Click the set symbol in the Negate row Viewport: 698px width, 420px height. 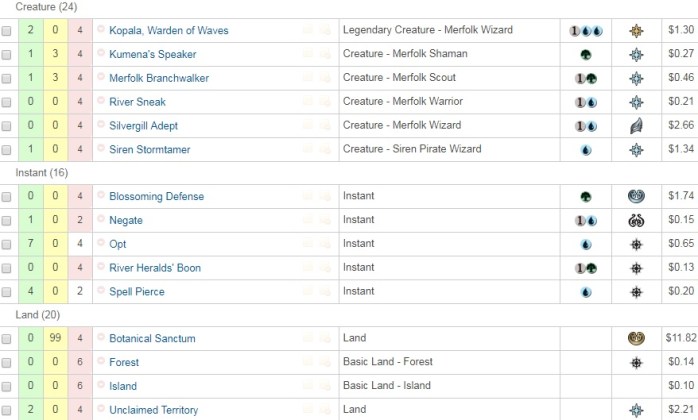tap(635, 220)
